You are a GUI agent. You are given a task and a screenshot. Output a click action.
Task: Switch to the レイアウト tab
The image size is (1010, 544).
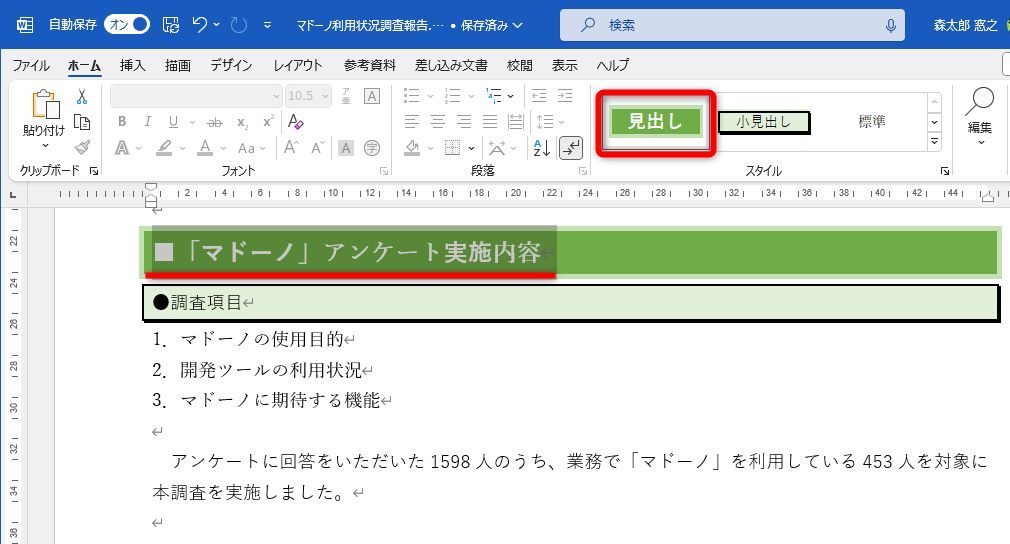[298, 65]
